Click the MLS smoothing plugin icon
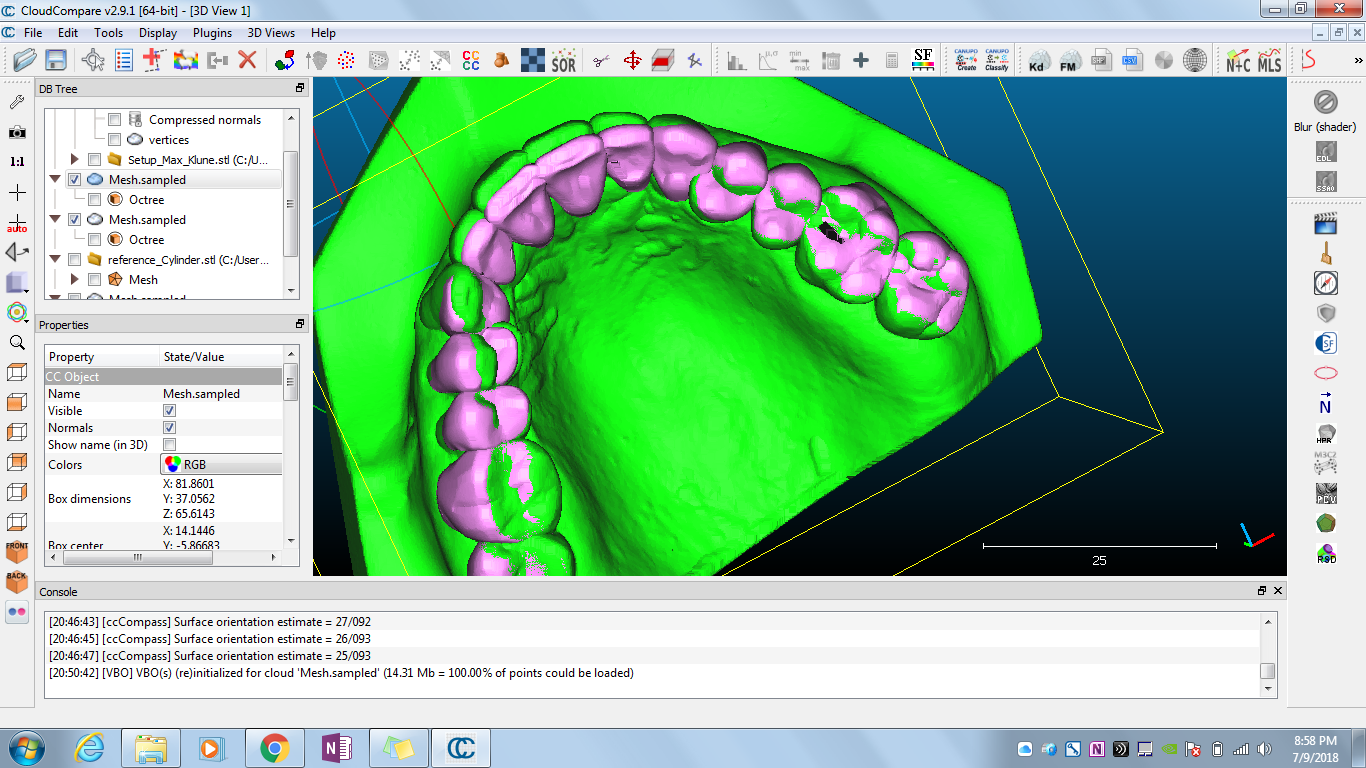The image size is (1366, 768). 1269,61
